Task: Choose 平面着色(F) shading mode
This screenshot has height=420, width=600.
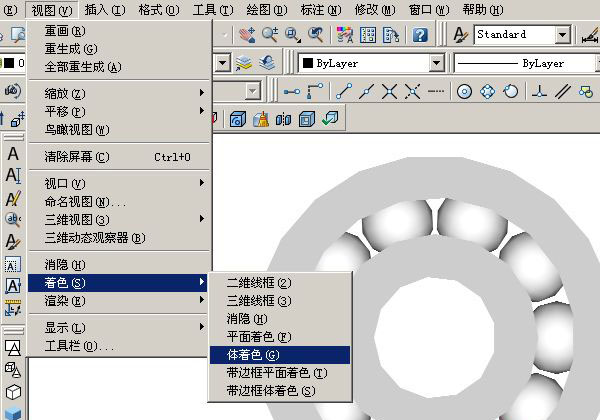Action: click(280, 337)
